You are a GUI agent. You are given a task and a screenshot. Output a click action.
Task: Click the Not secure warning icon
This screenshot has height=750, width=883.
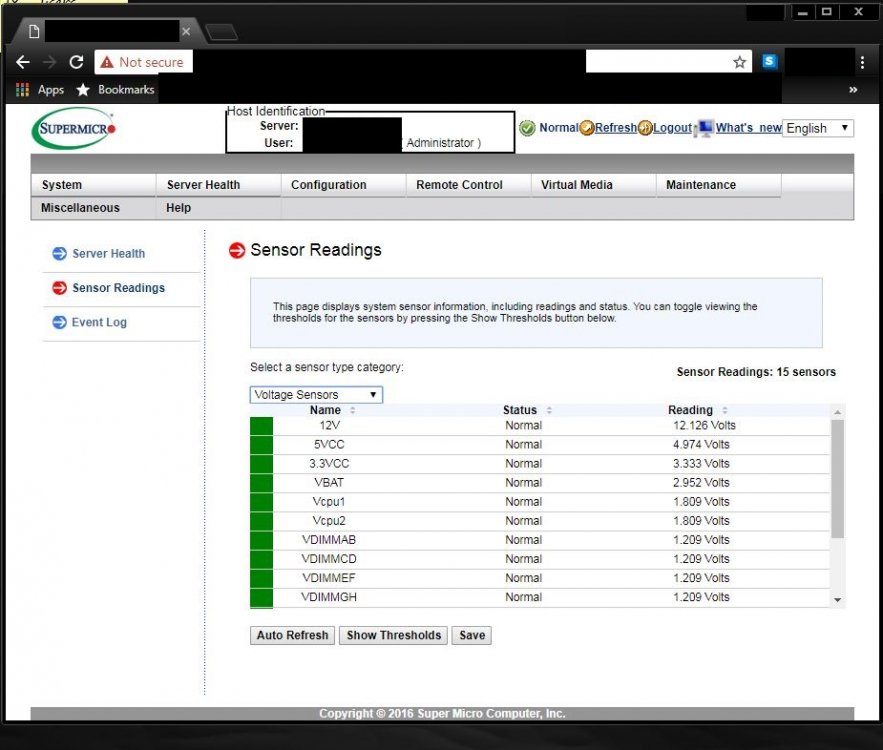pos(107,62)
